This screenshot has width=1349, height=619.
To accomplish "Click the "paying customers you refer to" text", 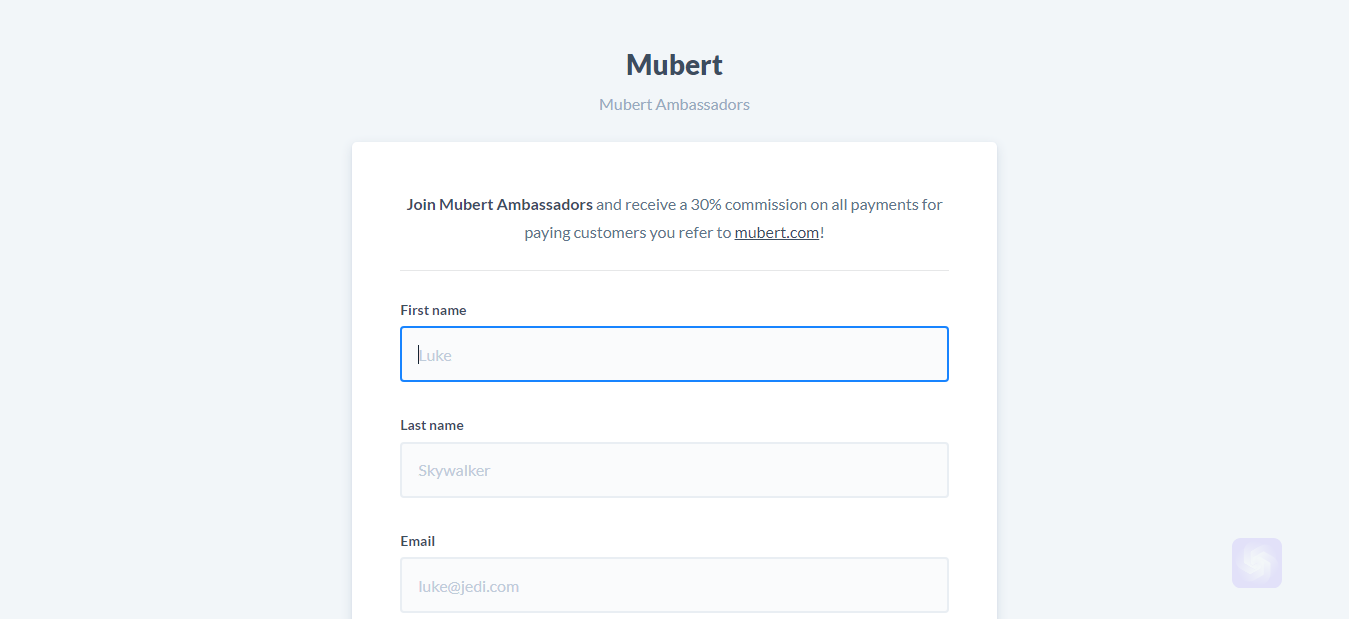I will click(627, 233).
